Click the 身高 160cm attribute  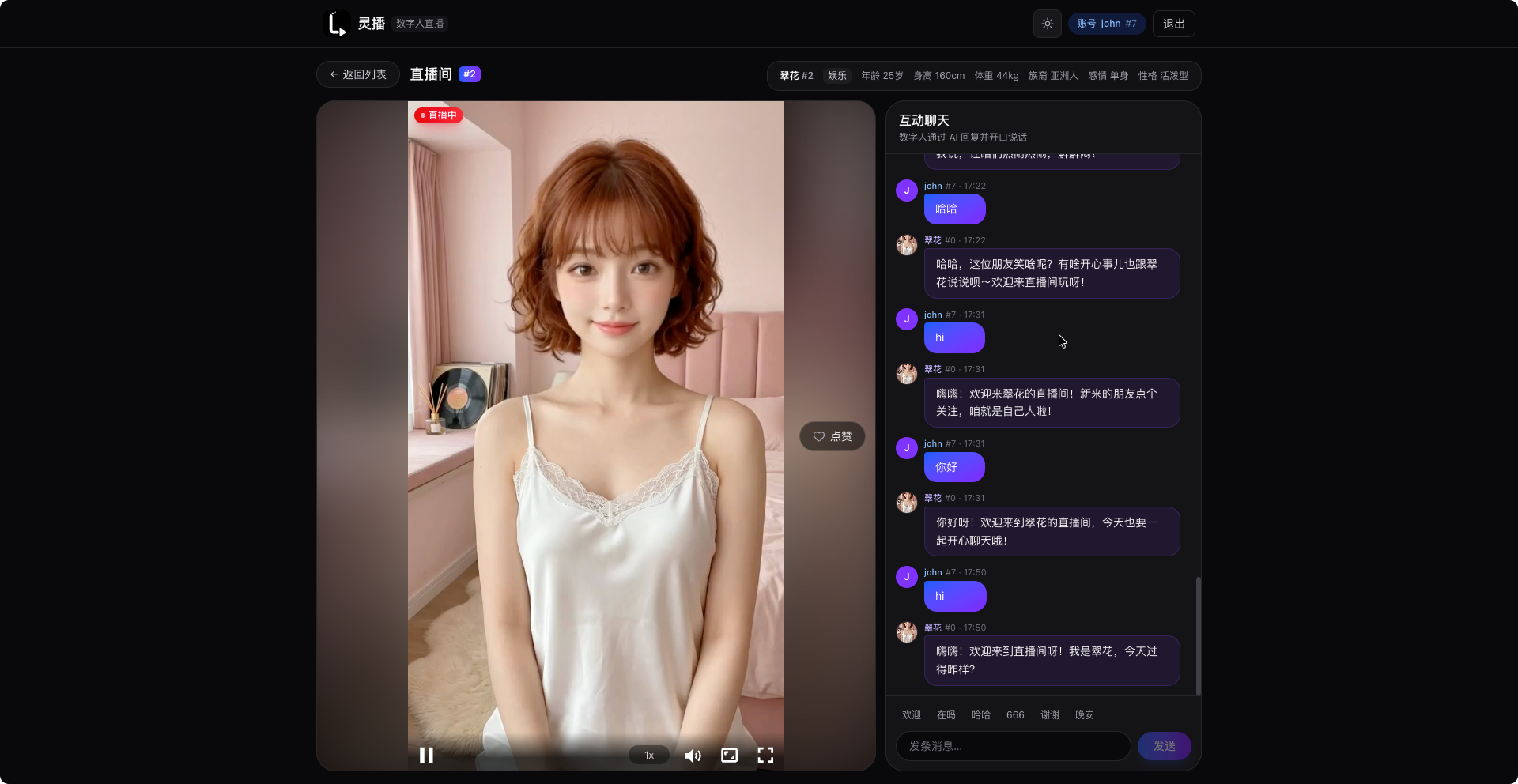pos(938,76)
